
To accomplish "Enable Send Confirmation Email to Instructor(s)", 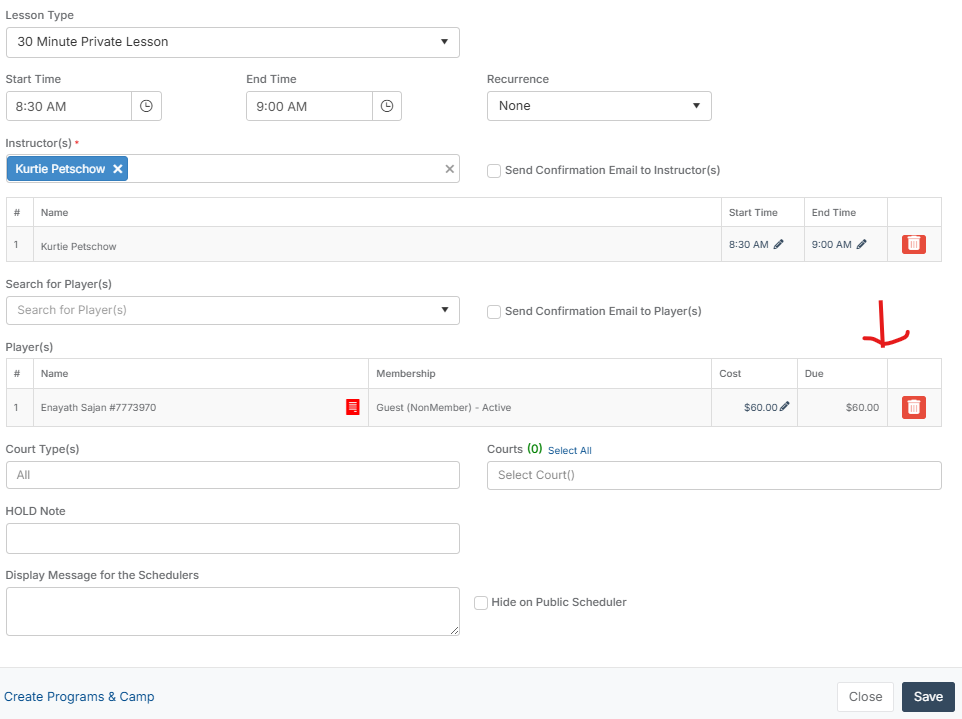I will [x=494, y=171].
